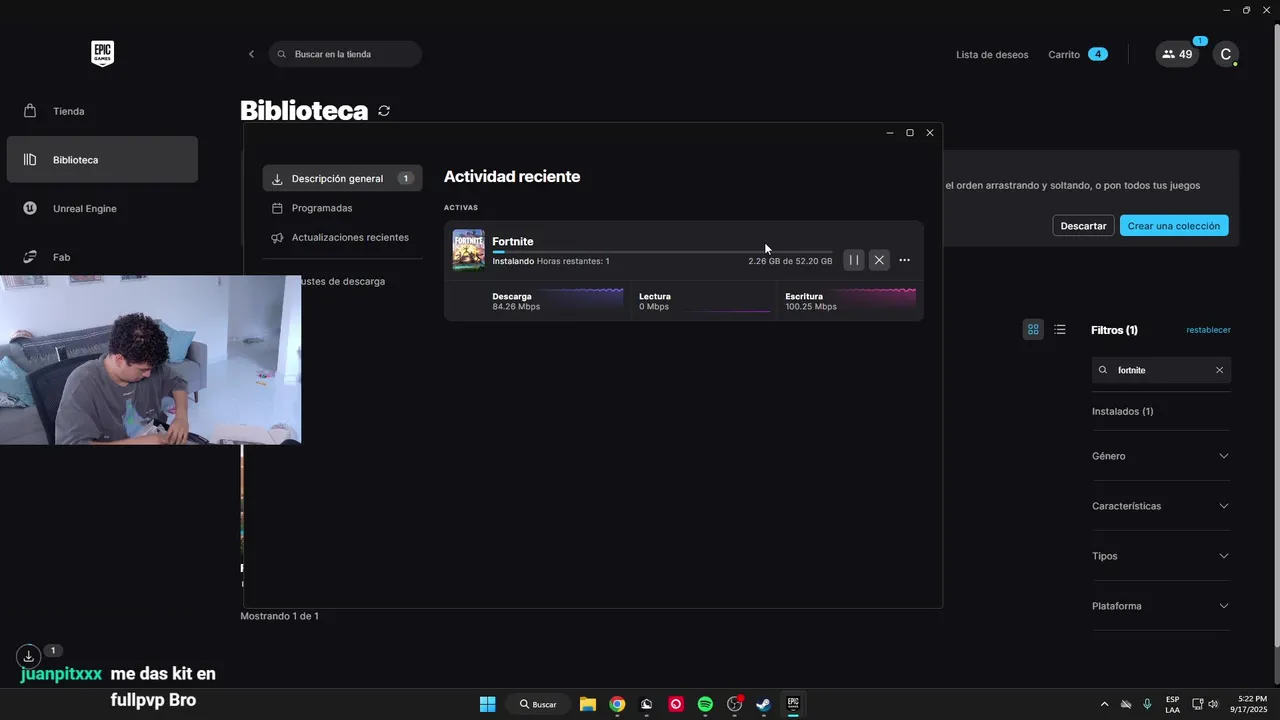
Task: Click Epic Games Launcher taskbar icon
Action: tap(793, 704)
